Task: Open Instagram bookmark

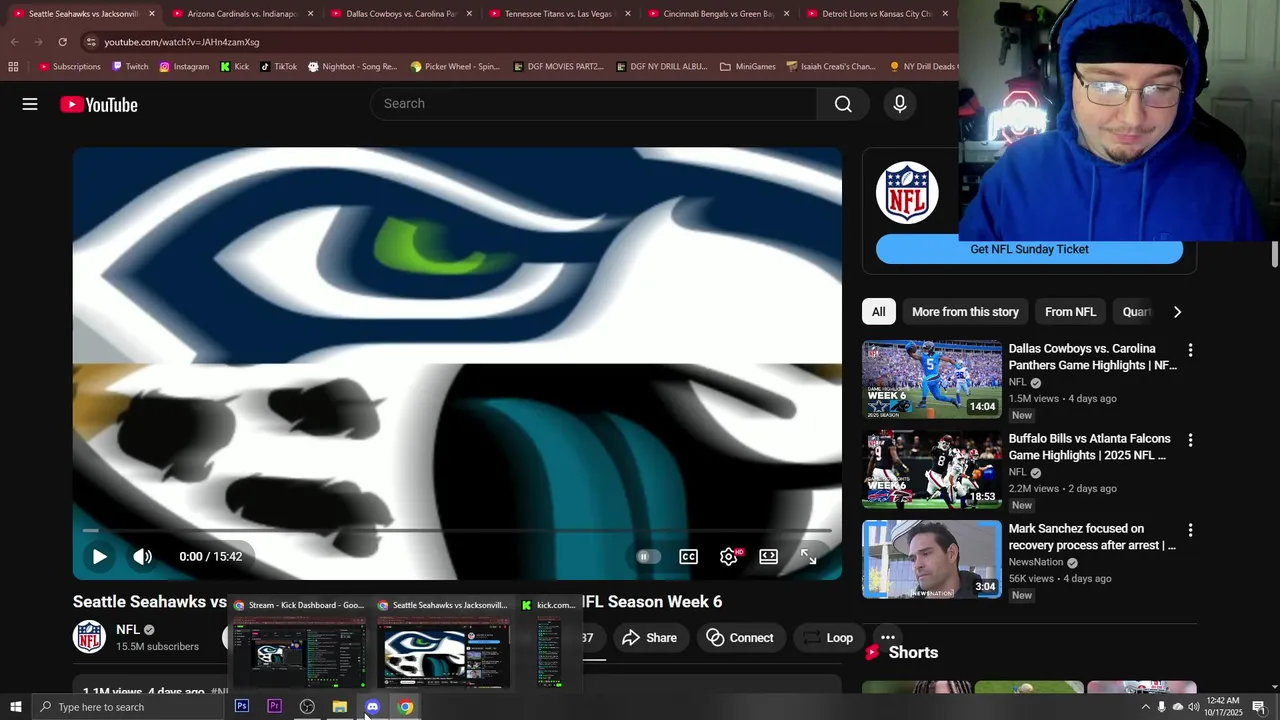Action: (184, 67)
